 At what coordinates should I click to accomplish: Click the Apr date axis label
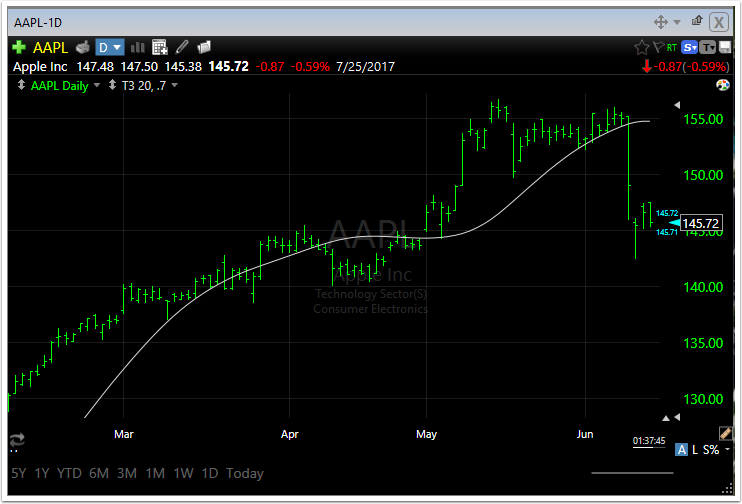click(x=290, y=434)
